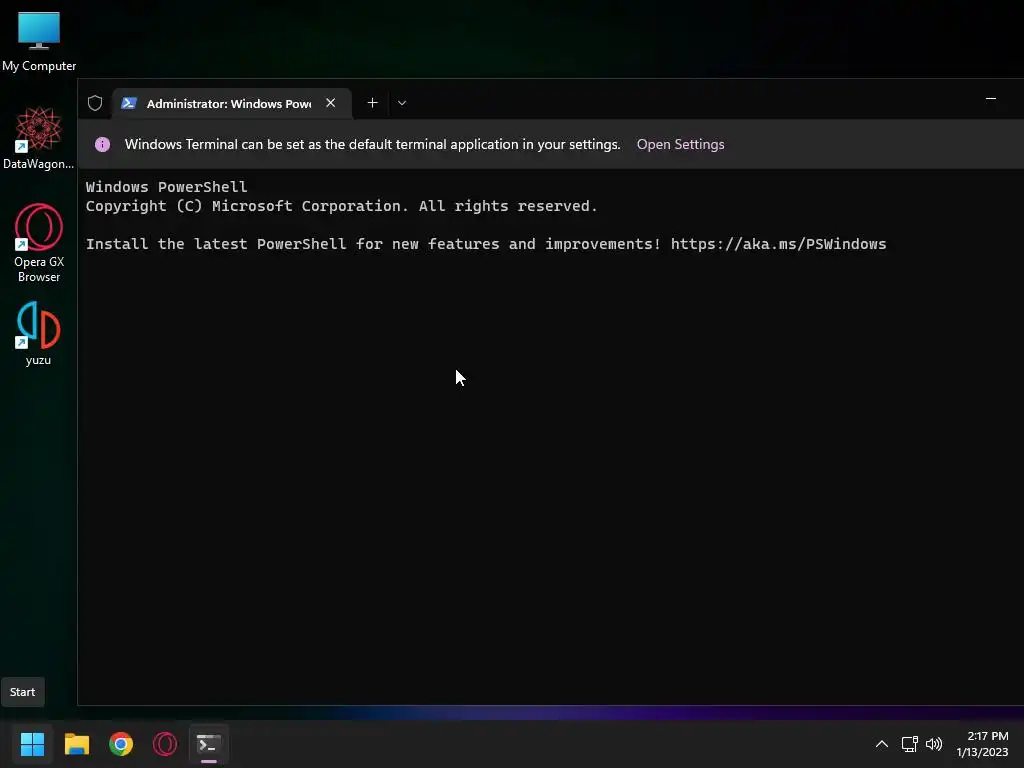Close the Windows PowerShell tab
1024x768 pixels.
pos(330,103)
